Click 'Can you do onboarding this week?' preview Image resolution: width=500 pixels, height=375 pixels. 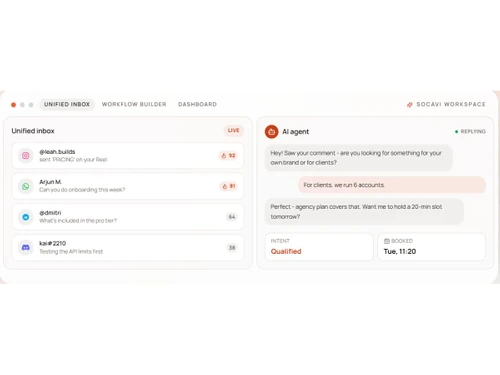82,190
